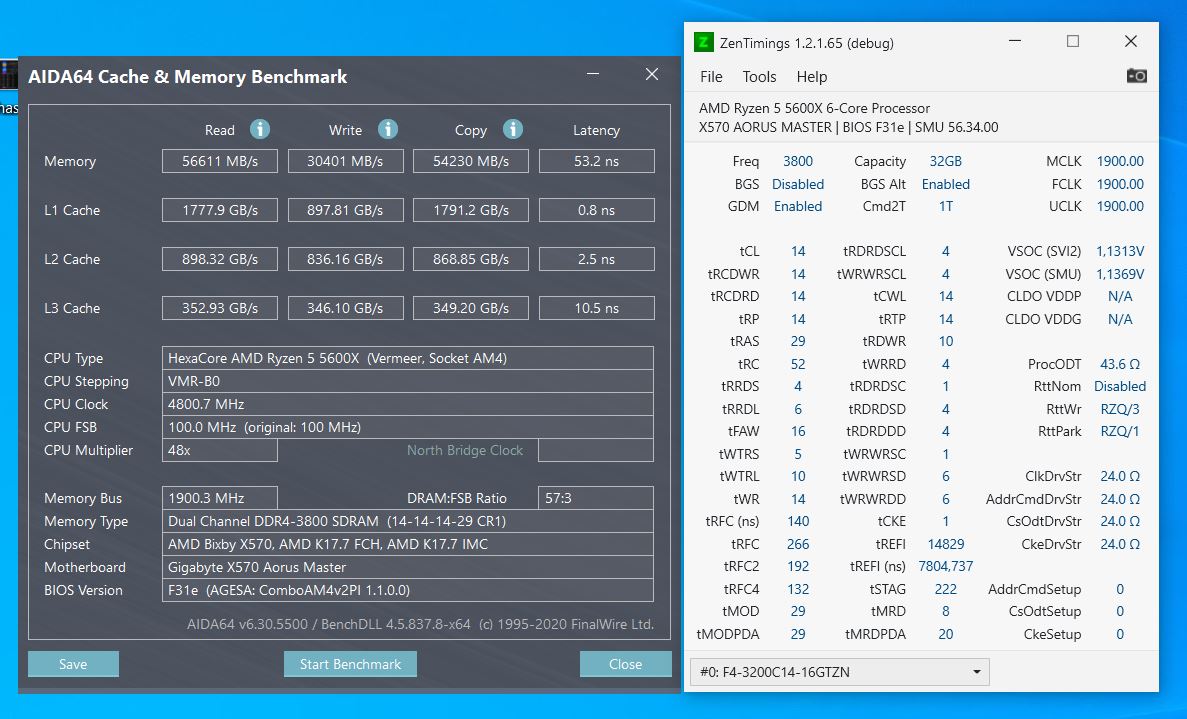Click L2 Cache Read value 898.32 GB/s
1187x719 pixels.
click(220, 260)
